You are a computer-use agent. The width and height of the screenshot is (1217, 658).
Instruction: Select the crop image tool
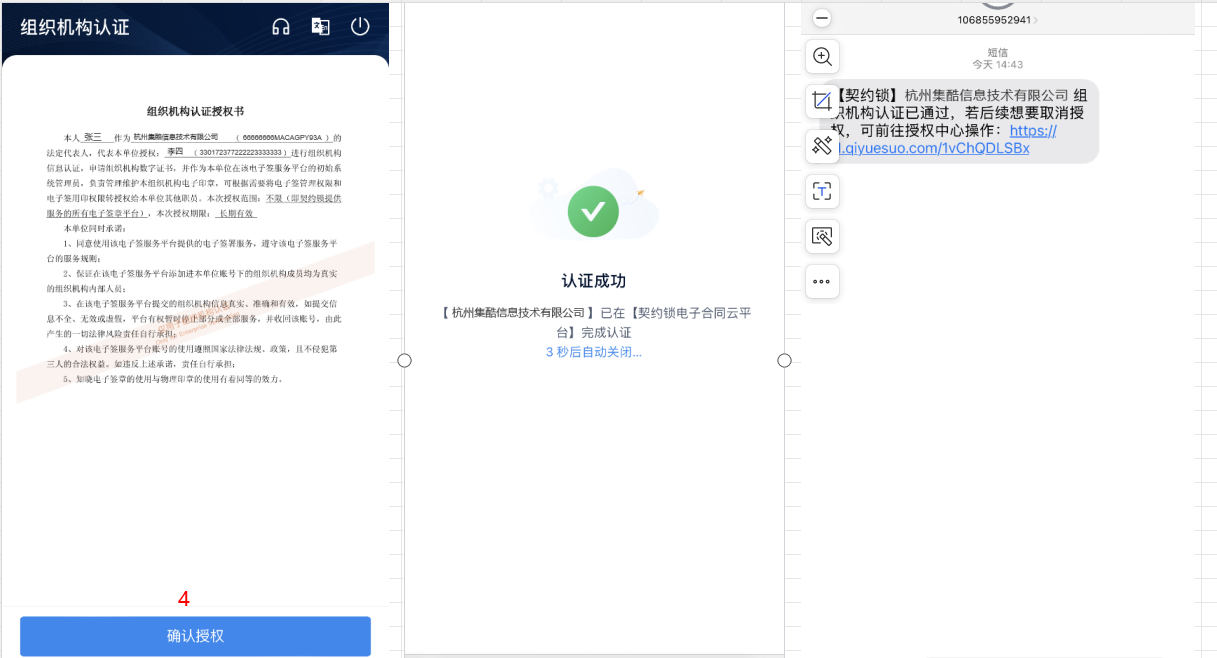pos(822,101)
